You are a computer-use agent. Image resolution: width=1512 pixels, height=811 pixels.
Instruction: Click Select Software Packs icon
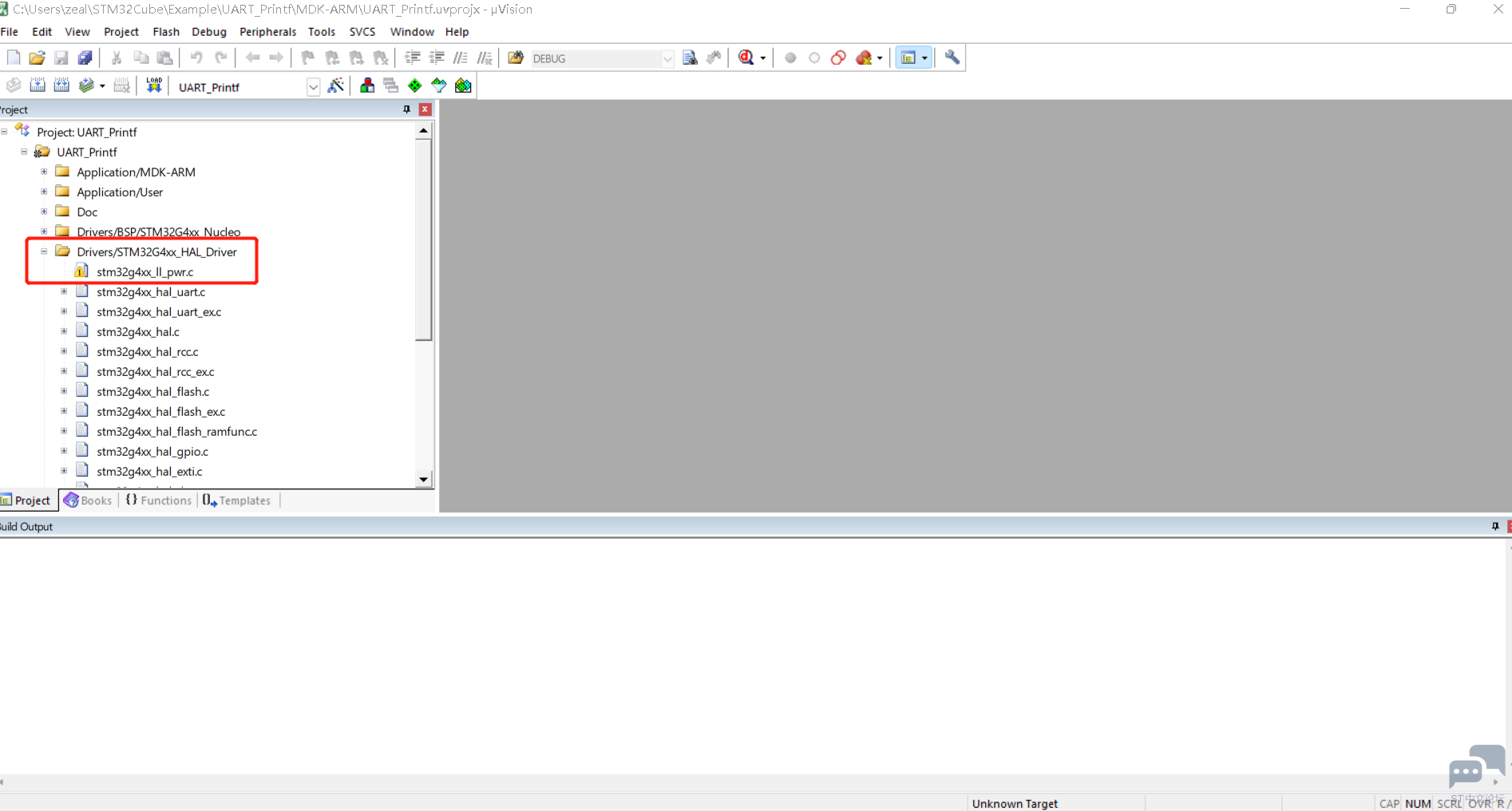click(439, 85)
